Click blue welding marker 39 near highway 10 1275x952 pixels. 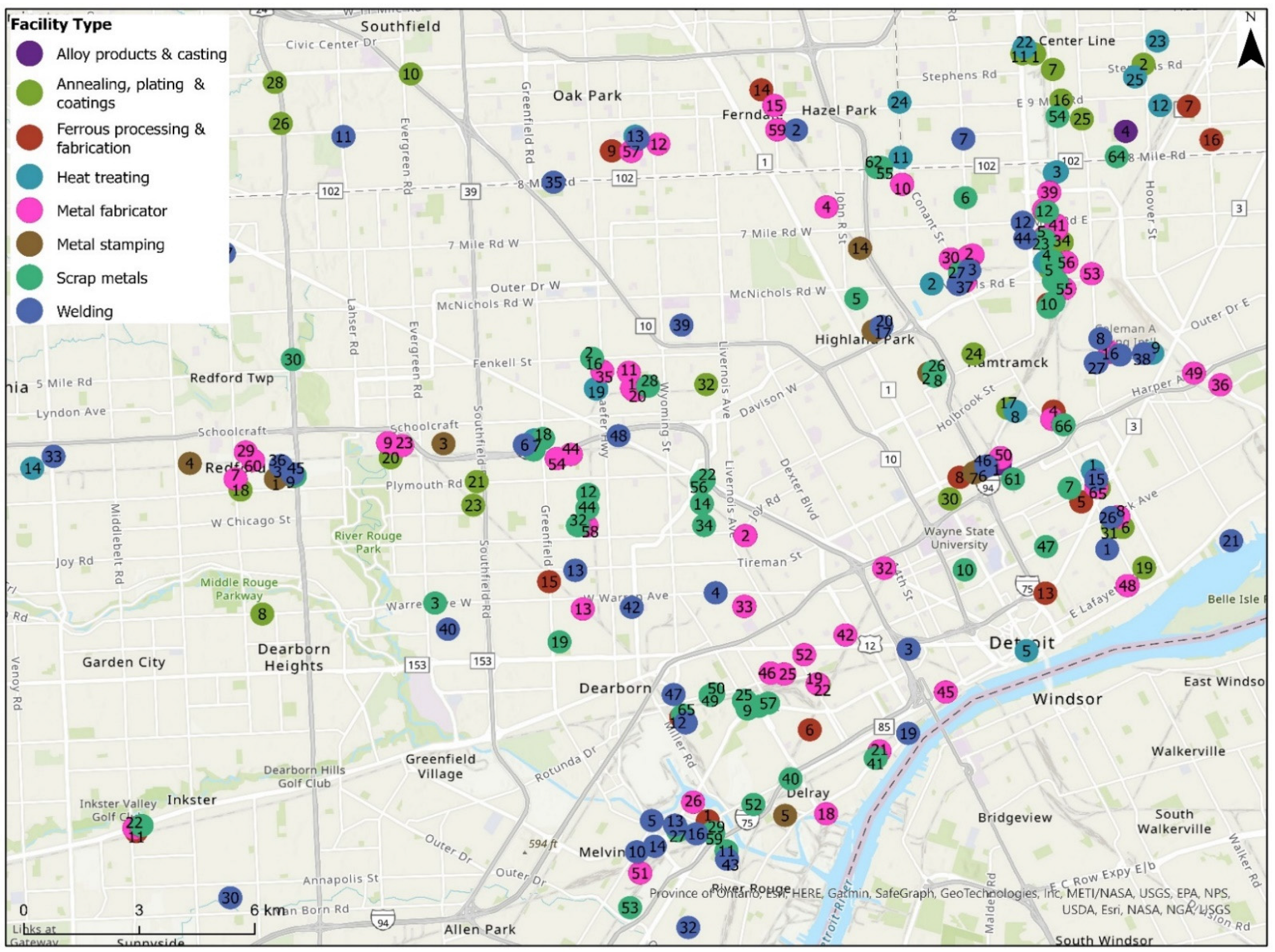[681, 325]
